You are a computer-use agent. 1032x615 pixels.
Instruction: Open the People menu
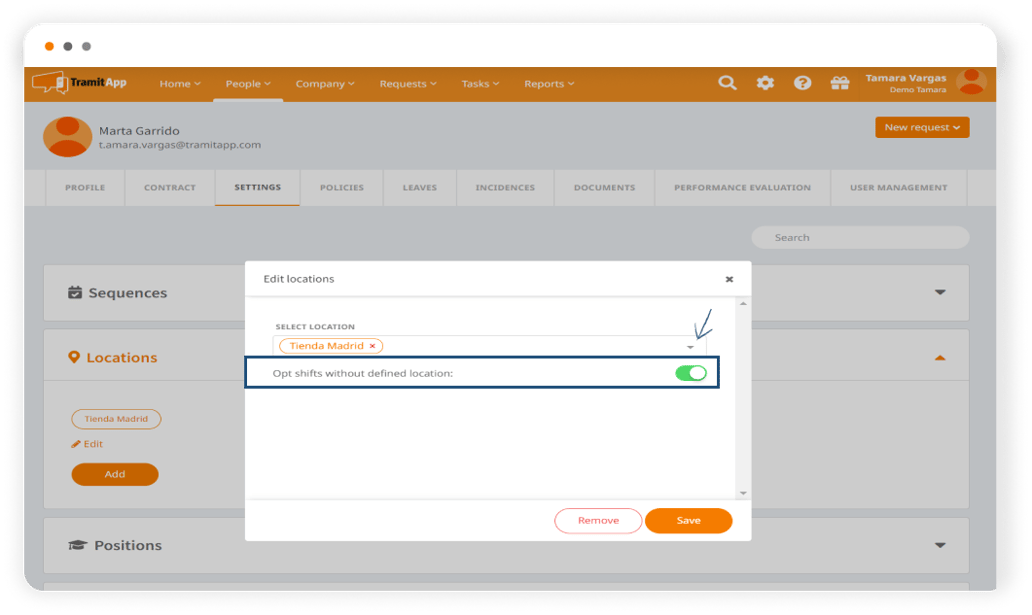coord(247,83)
